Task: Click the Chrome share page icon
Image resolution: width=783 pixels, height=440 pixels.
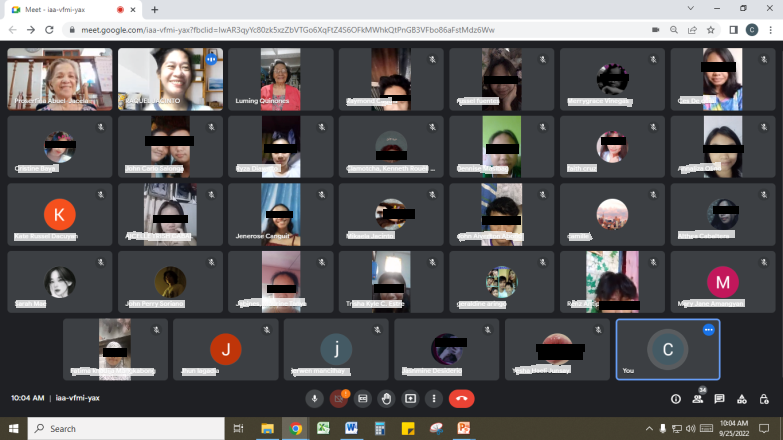Action: pos(692,30)
